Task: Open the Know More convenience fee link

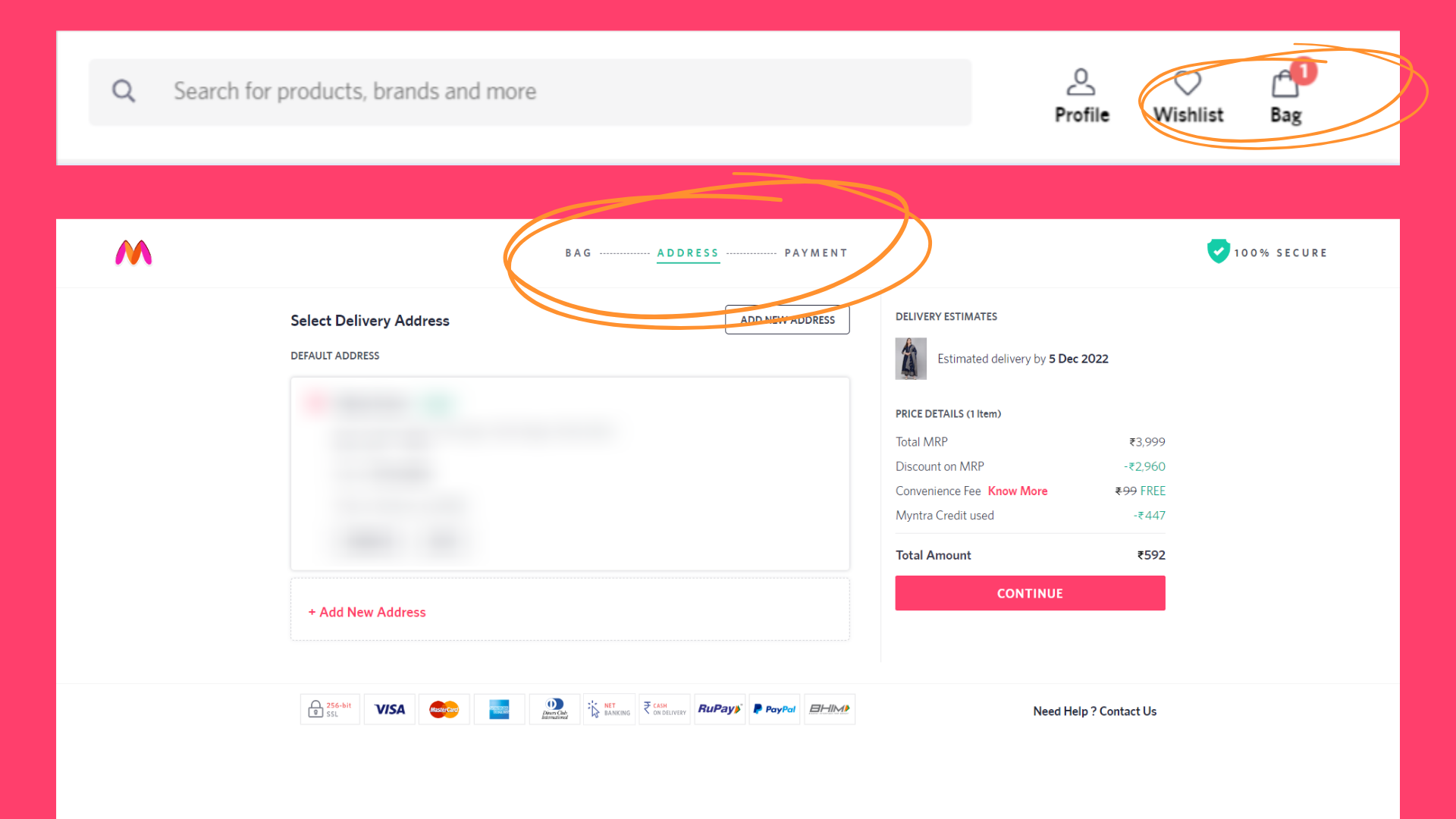Action: click(x=1017, y=491)
